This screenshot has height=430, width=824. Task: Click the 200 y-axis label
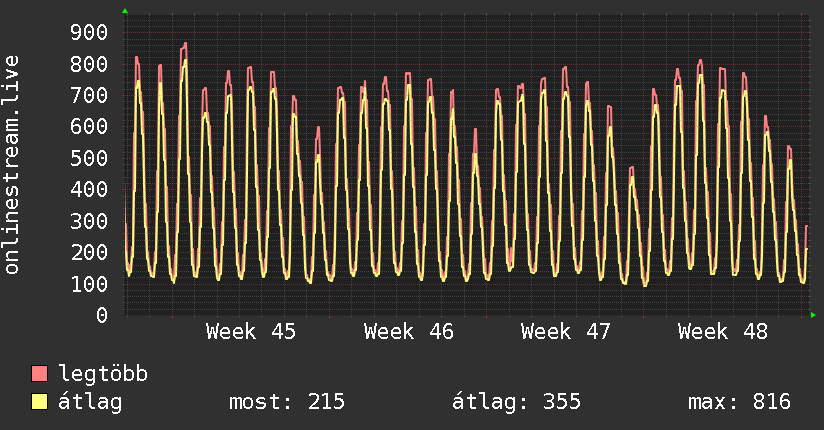point(89,252)
